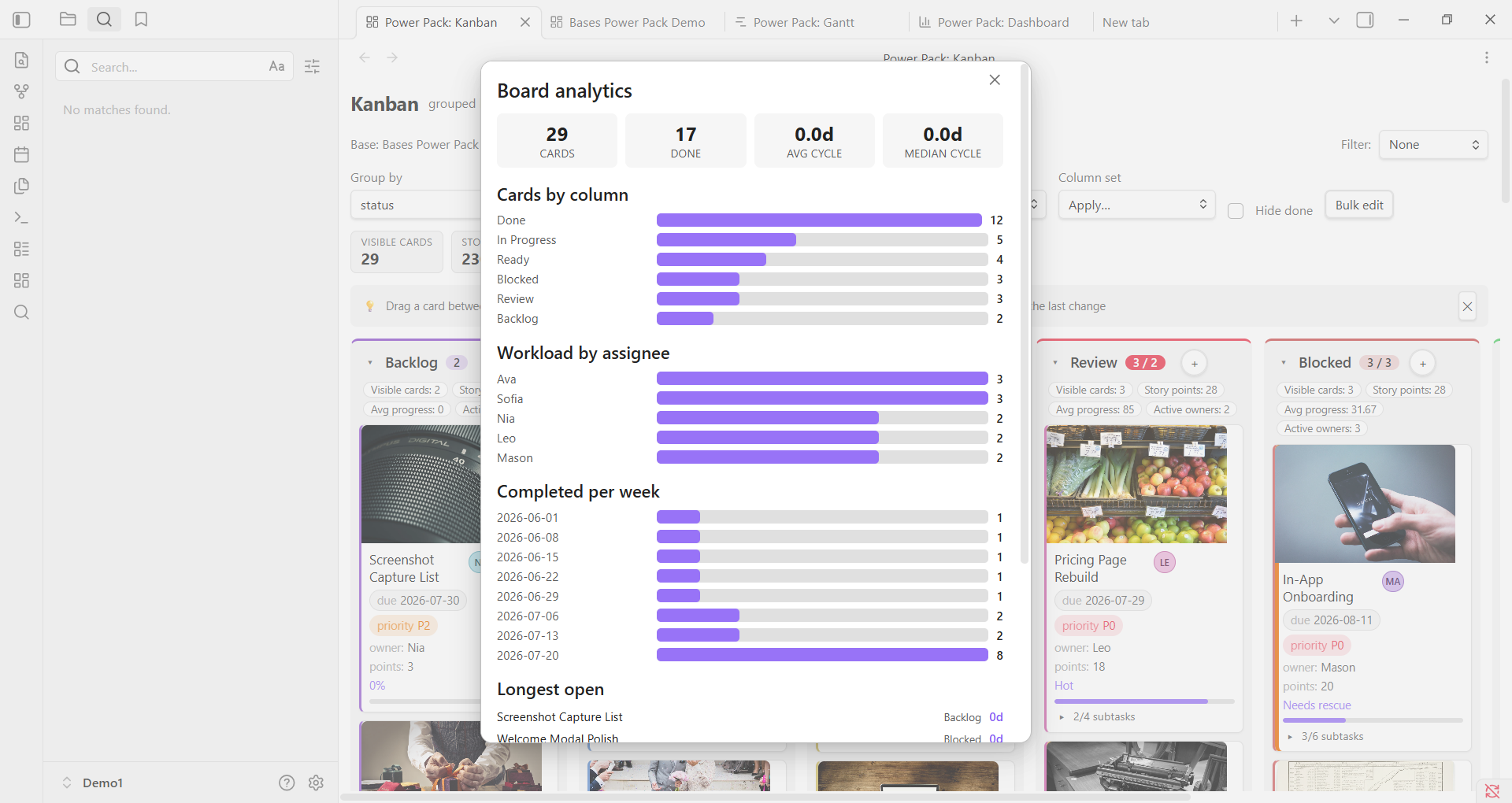Open Pricing Page Rebuild thumbnail image
This screenshot has width=1512, height=803.
(x=1136, y=484)
